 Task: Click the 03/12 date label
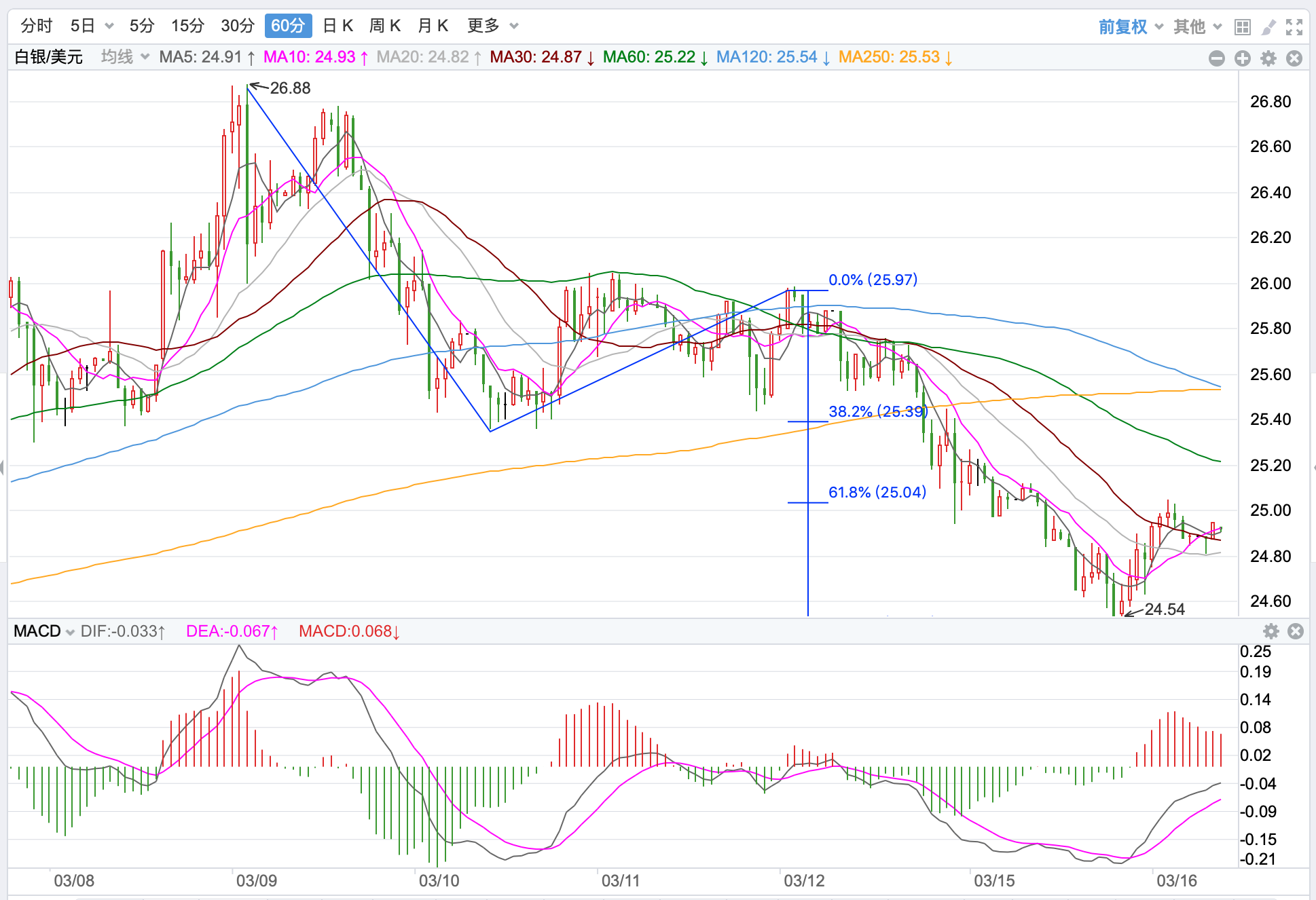[805, 881]
